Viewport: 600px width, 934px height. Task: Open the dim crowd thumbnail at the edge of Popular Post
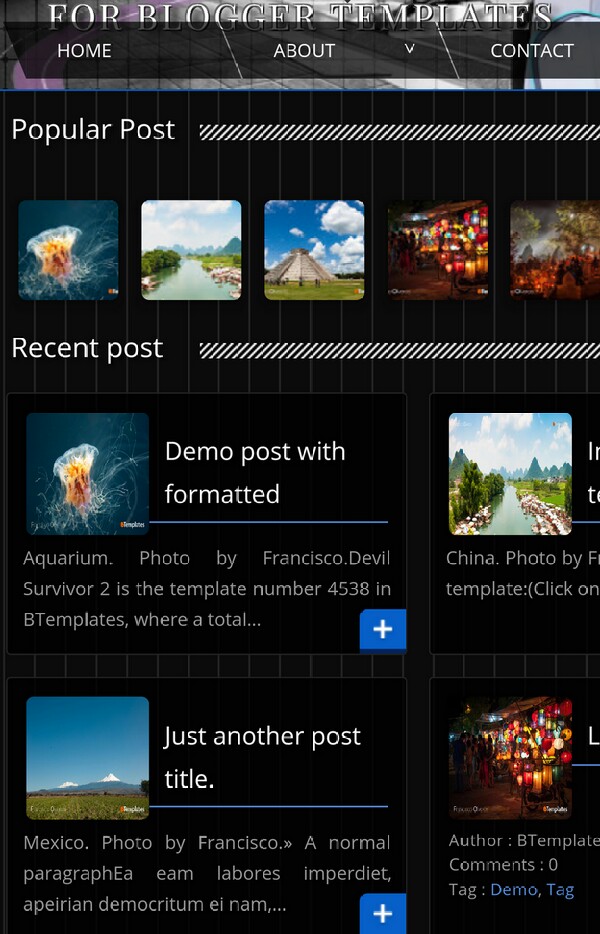point(555,250)
